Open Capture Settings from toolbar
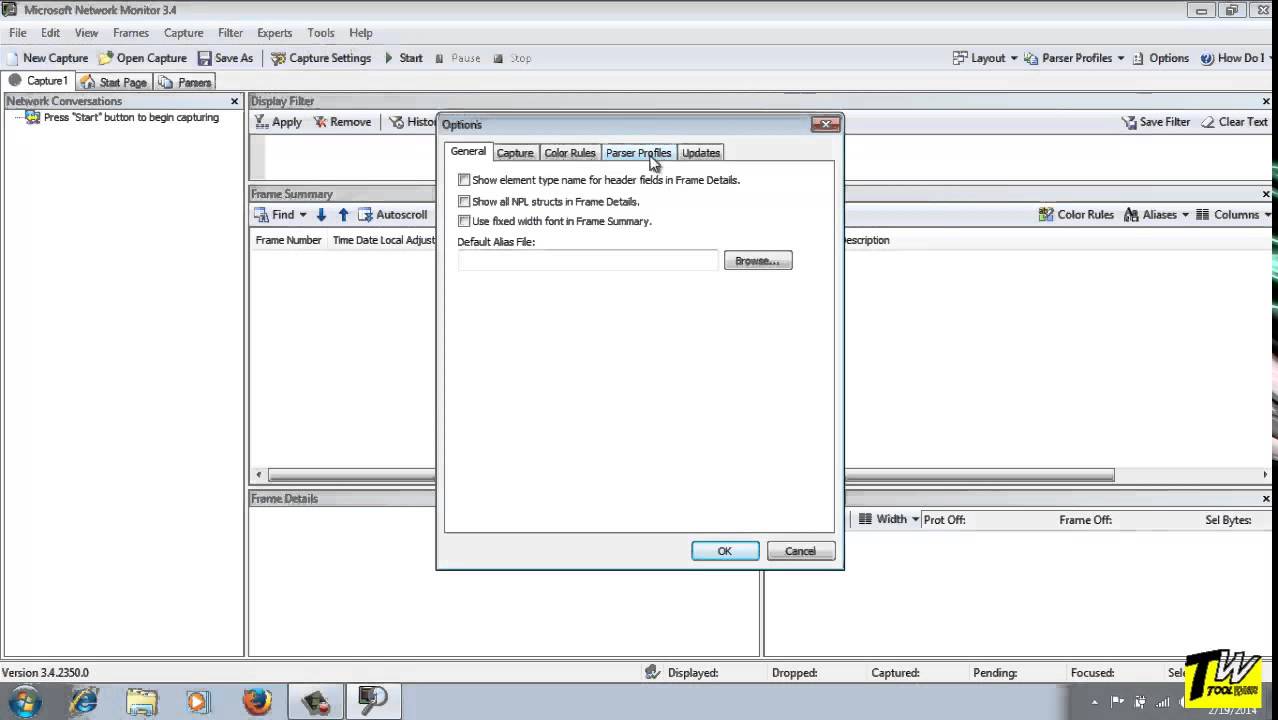This screenshot has width=1278, height=720. click(x=321, y=58)
